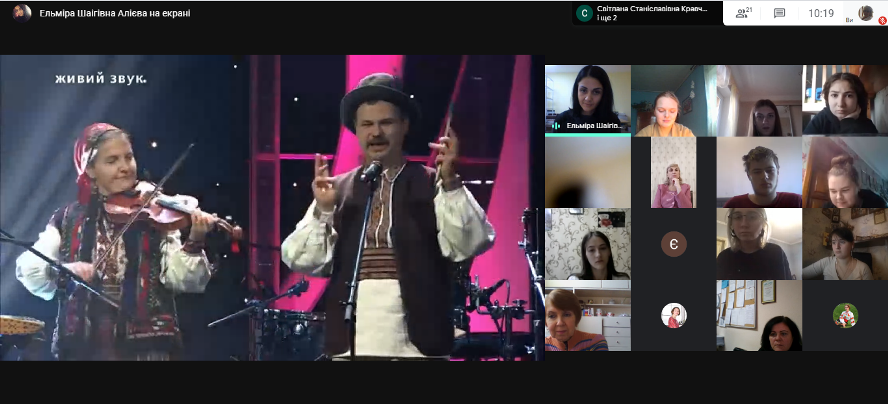Select the tile with brown Є avatar
Screen dimensions: 888x404
[x=673, y=244]
